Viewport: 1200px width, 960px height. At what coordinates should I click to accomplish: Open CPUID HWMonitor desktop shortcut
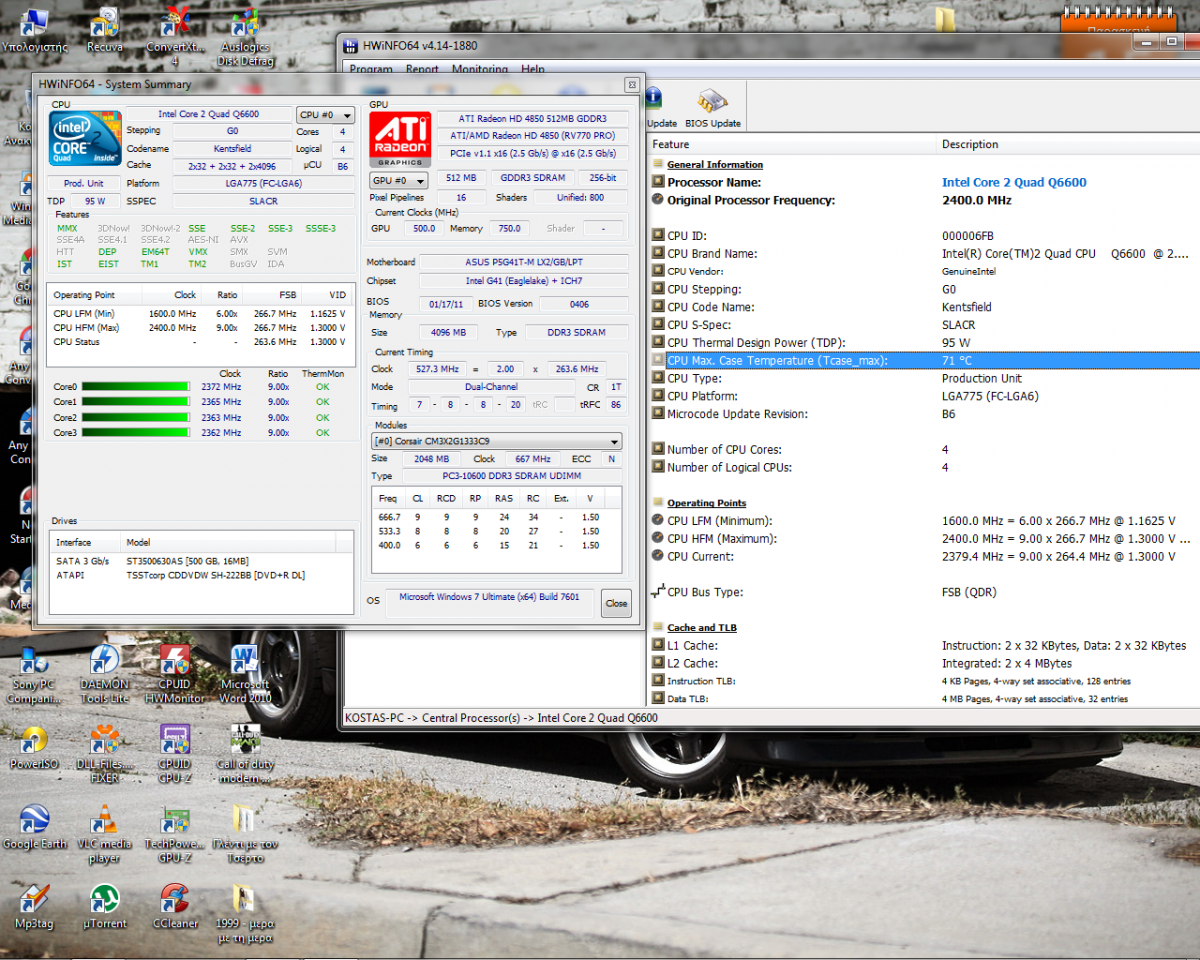click(x=175, y=675)
